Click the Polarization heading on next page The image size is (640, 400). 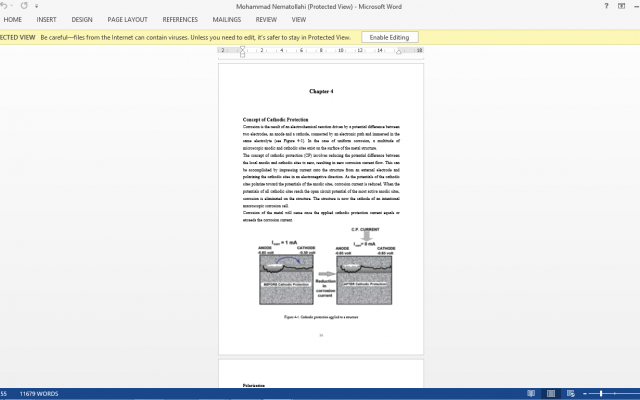coord(253,385)
